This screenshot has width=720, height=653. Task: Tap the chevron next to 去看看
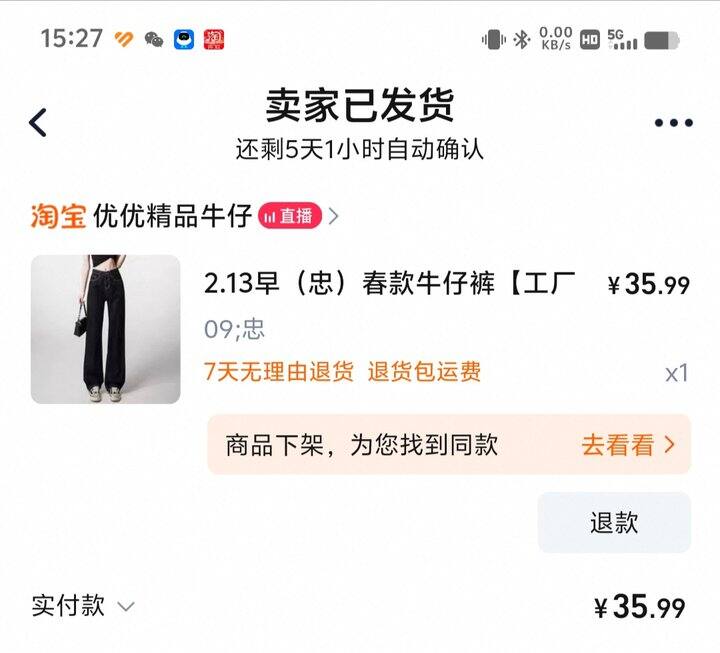click(x=670, y=445)
